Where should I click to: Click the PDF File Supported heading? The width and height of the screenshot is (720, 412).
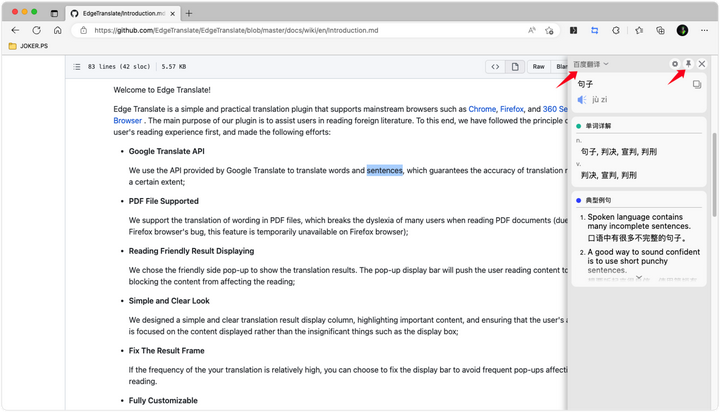click(163, 201)
